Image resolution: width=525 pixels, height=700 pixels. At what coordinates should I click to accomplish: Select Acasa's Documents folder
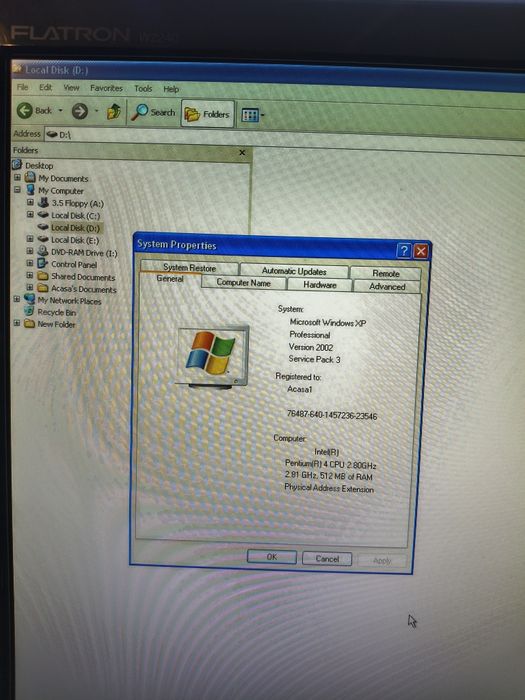(x=83, y=289)
